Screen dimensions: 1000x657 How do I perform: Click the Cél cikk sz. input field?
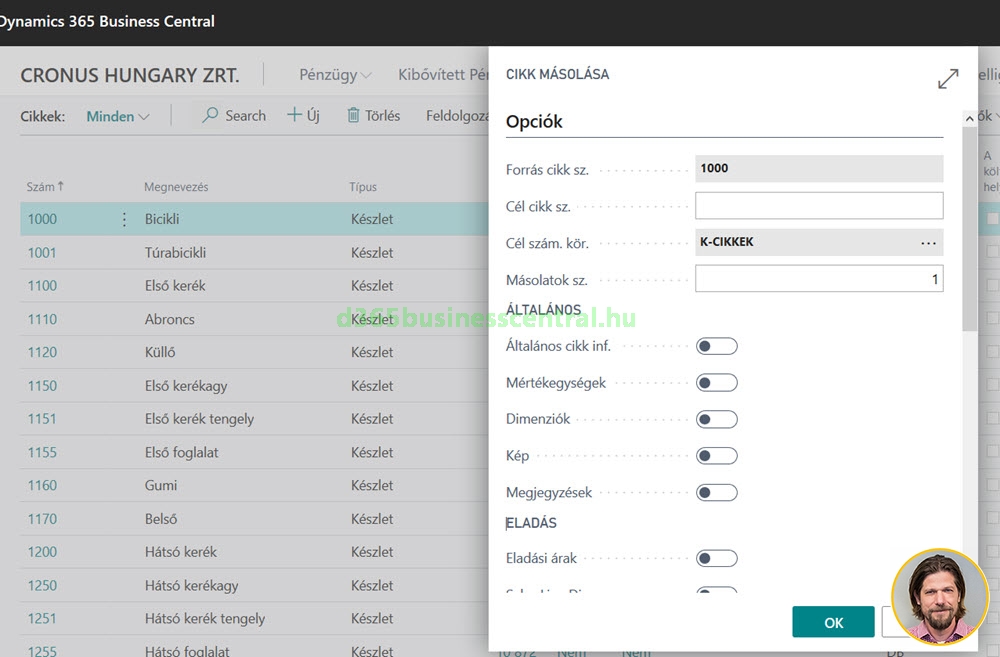tap(819, 206)
